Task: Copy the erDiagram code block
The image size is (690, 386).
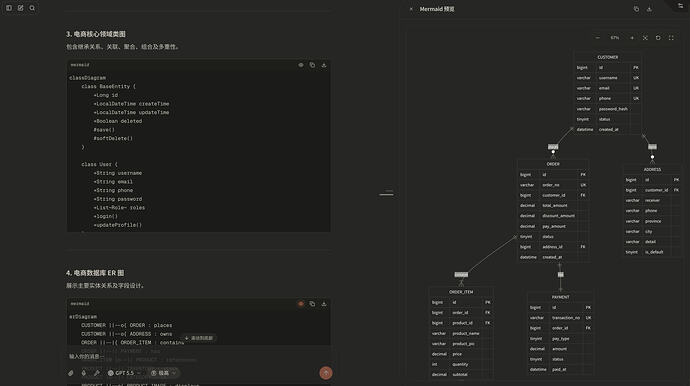Action: [x=312, y=304]
